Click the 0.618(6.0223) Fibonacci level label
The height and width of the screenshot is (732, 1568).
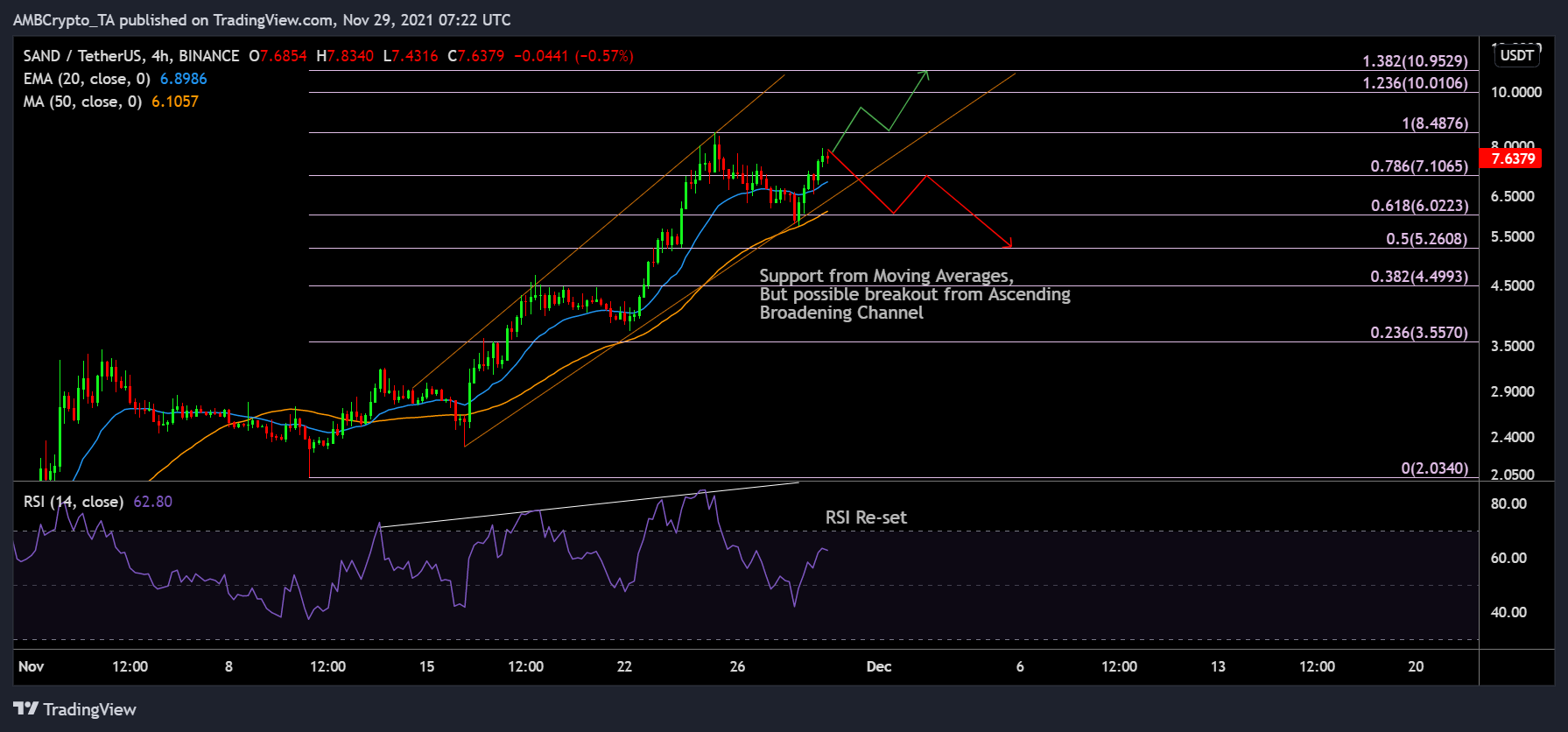click(x=1419, y=206)
